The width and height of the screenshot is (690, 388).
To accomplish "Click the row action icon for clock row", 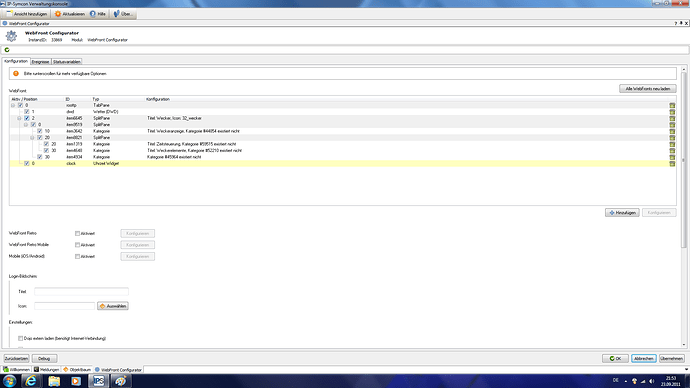I will click(672, 163).
